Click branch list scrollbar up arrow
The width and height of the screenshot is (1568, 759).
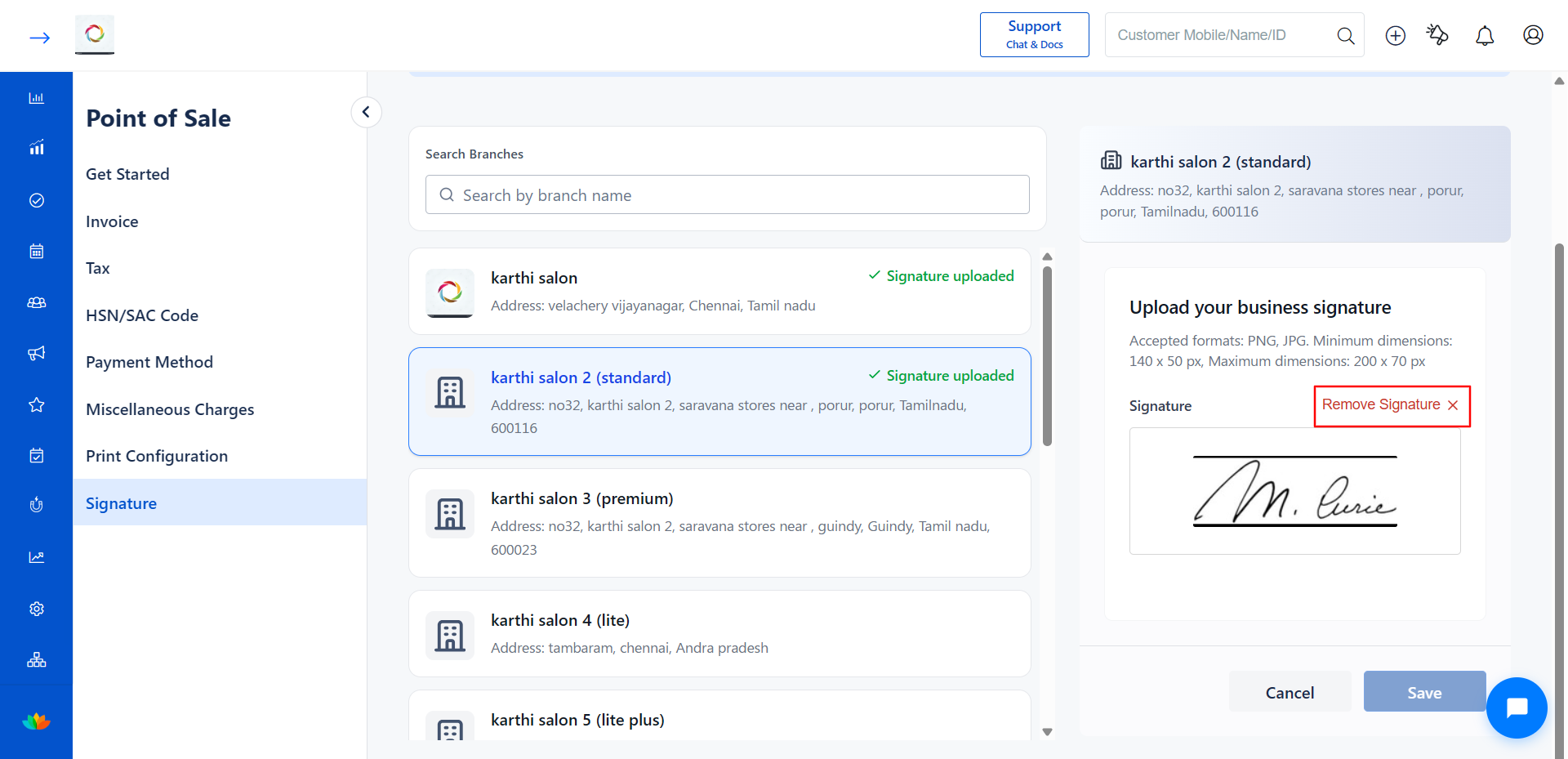point(1048,257)
